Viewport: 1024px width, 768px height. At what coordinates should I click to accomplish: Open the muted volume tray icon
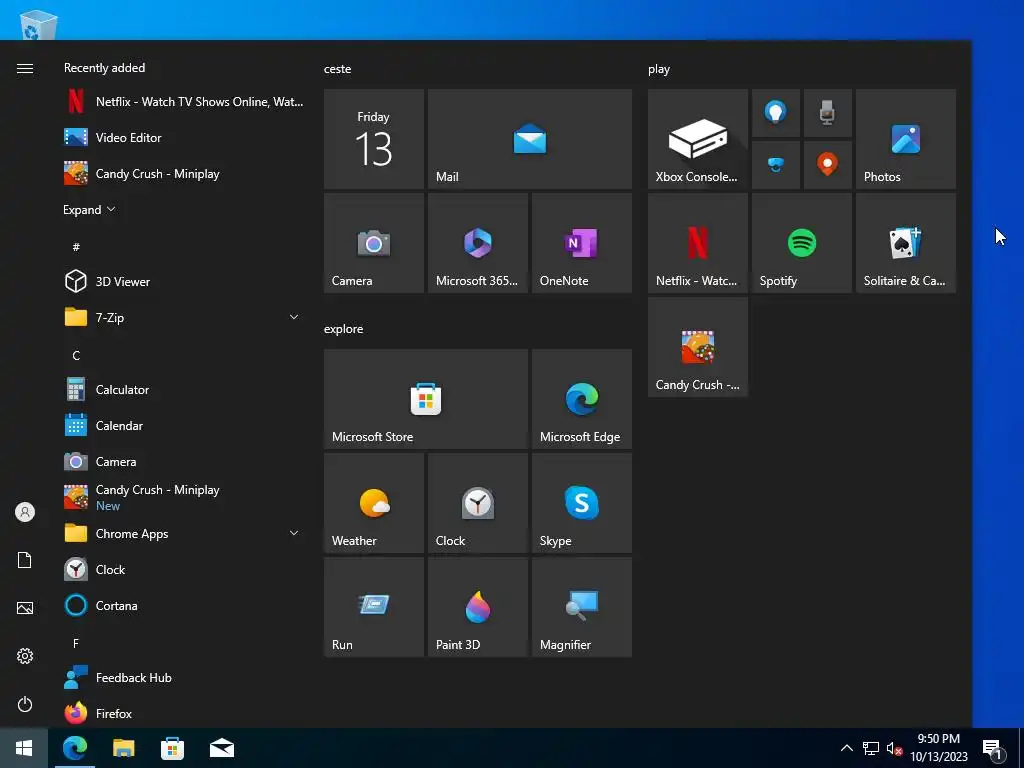pyautogui.click(x=894, y=748)
